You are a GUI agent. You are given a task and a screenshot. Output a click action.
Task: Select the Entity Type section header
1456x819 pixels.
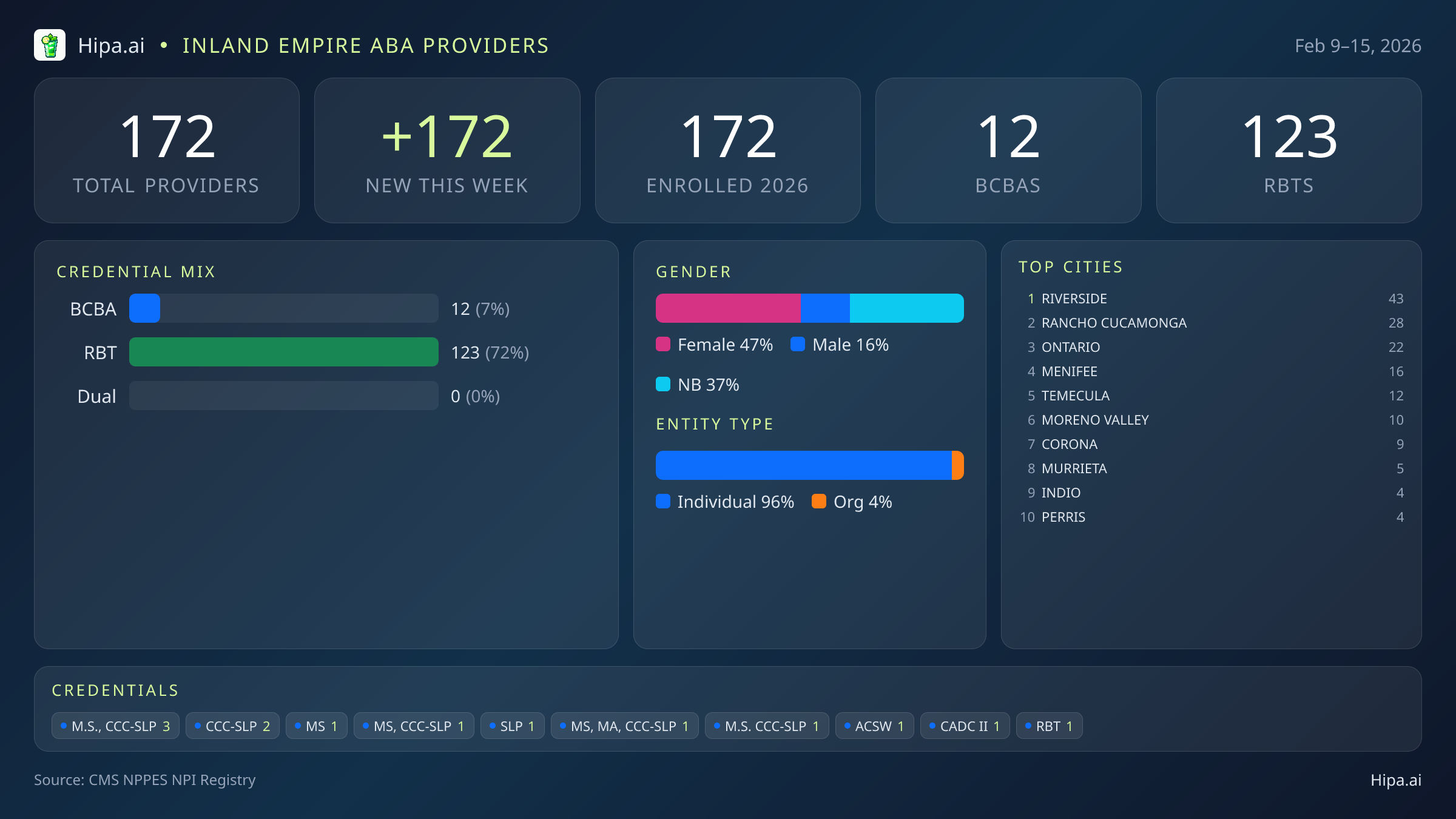point(715,423)
